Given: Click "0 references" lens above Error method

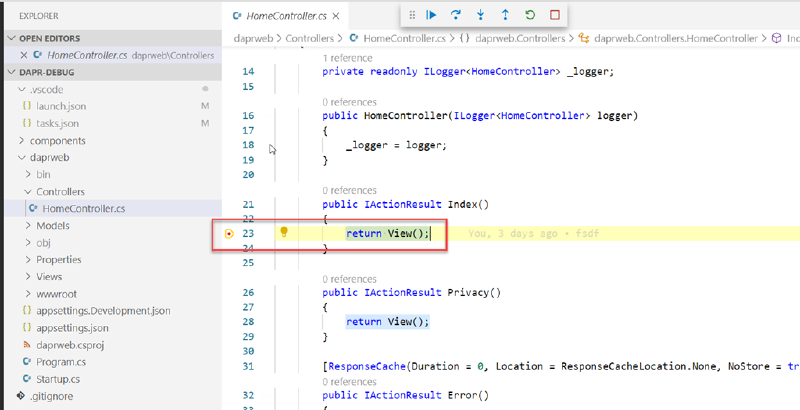Looking at the screenshot, I should [349, 382].
